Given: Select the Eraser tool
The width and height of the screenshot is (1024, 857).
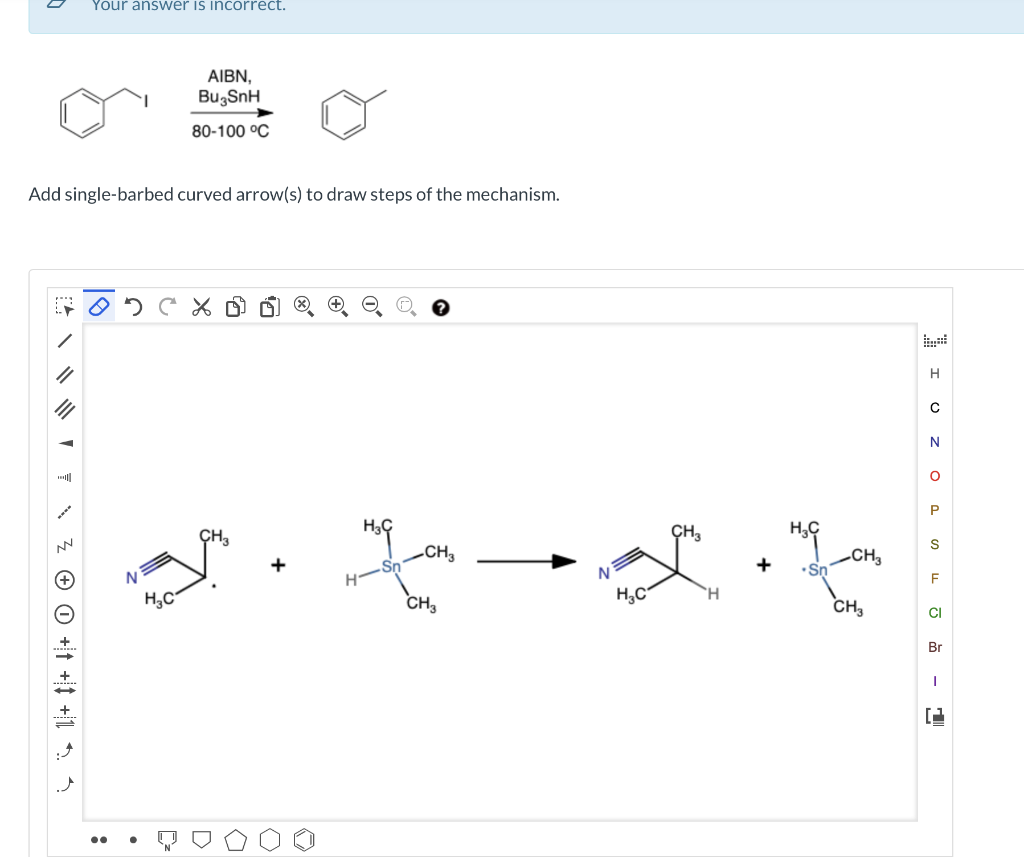Looking at the screenshot, I should pyautogui.click(x=98, y=306).
